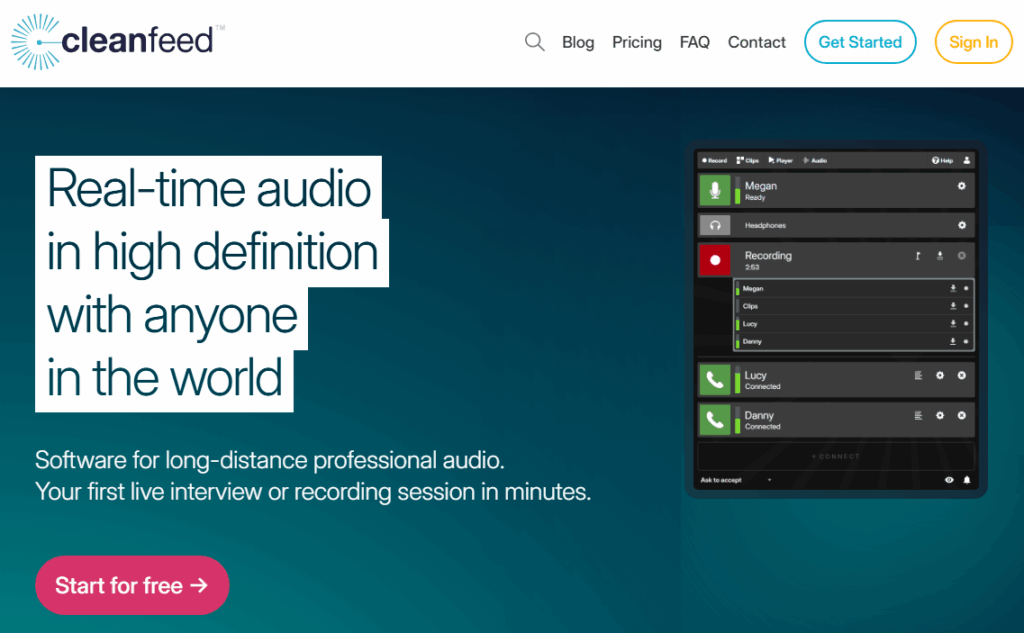Click Danny's green level meter
Image resolution: width=1024 pixels, height=633 pixels.
pos(737,419)
